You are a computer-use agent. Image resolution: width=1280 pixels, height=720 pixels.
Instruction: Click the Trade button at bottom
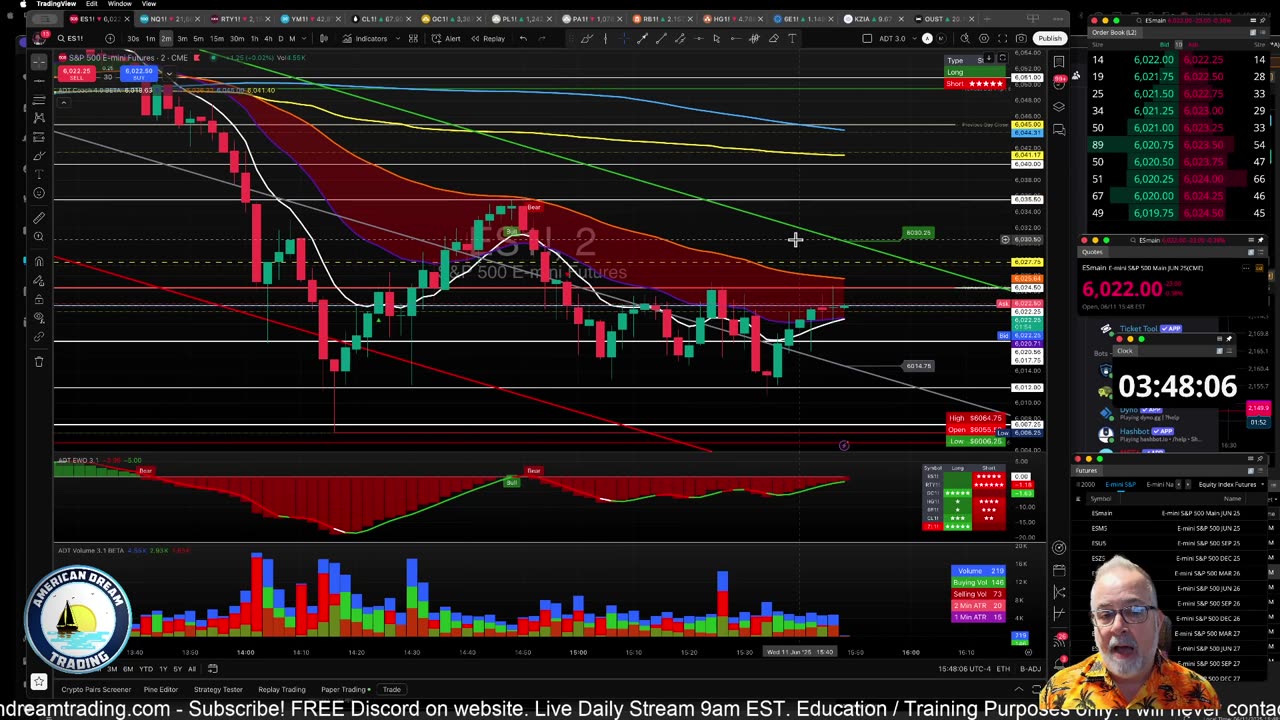392,689
